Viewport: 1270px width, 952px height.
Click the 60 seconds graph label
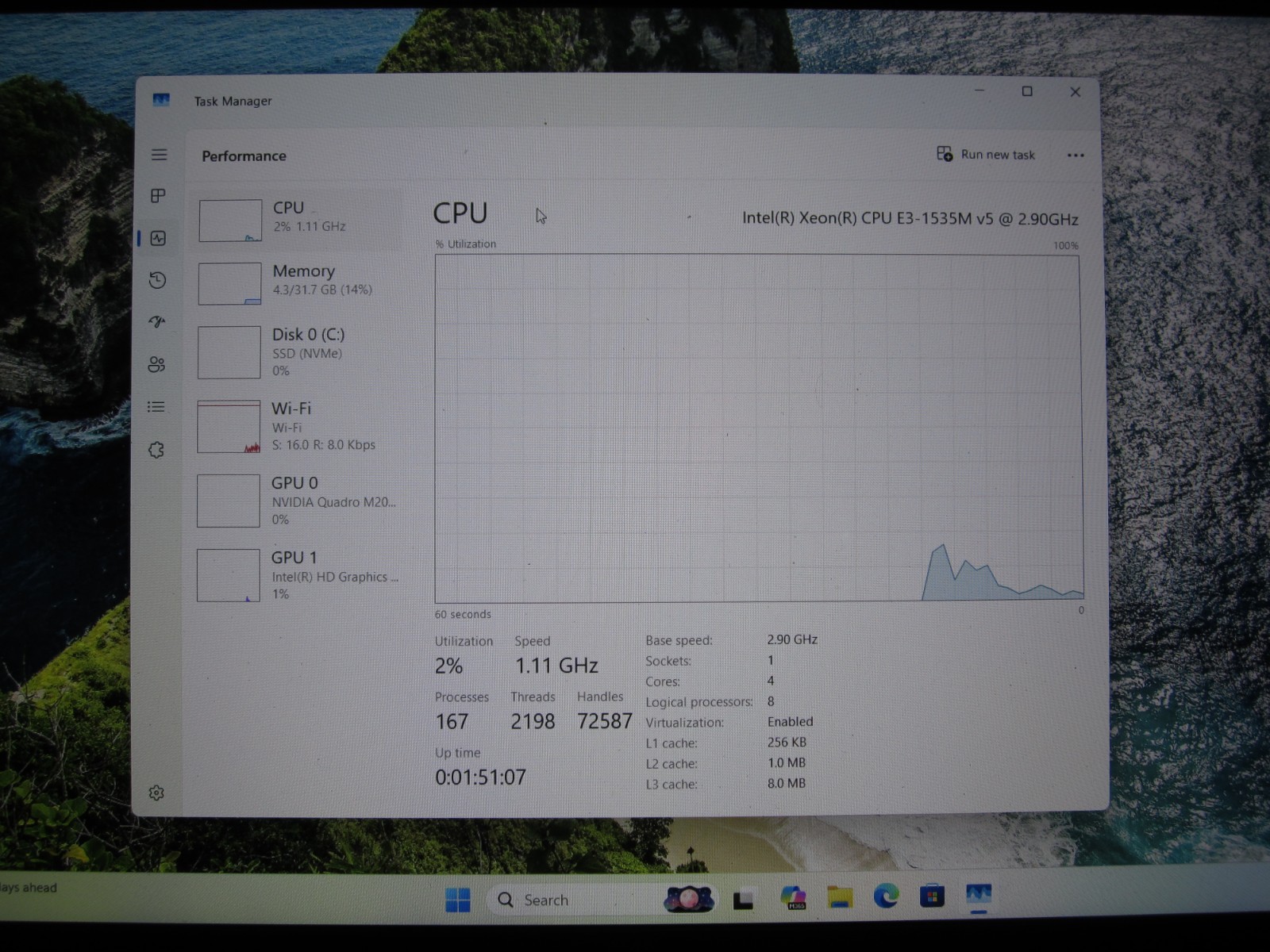463,614
